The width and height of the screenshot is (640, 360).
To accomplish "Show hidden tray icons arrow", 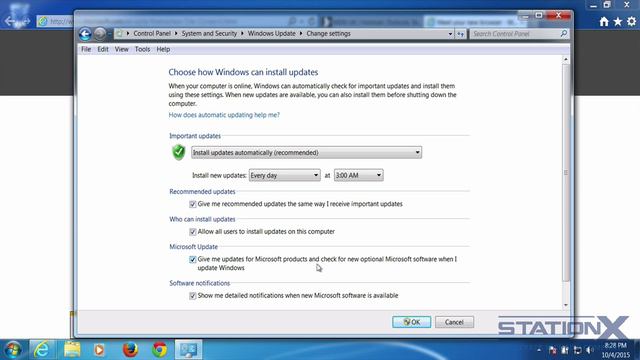I will click(539, 350).
